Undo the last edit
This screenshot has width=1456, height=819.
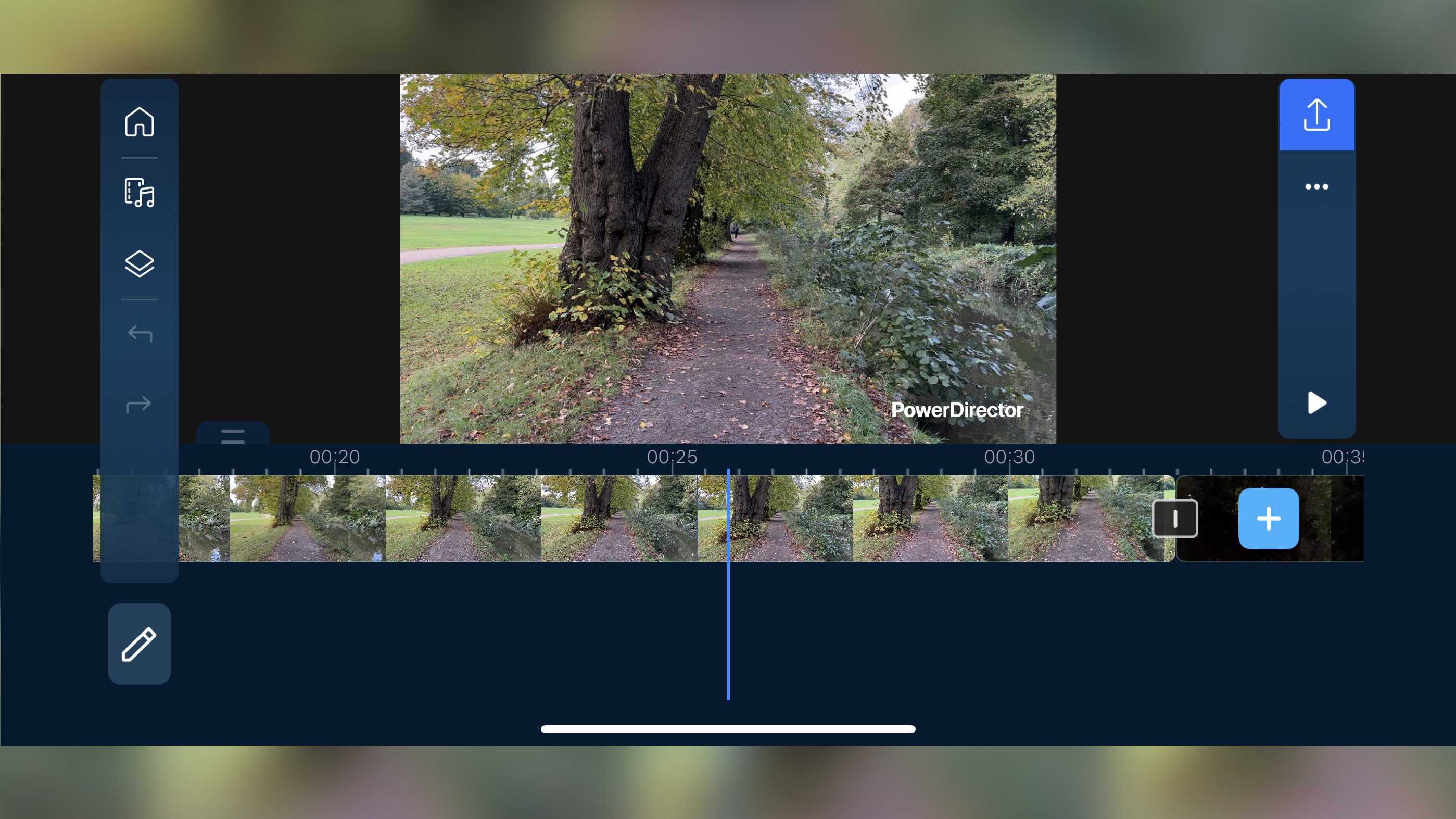pos(139,334)
